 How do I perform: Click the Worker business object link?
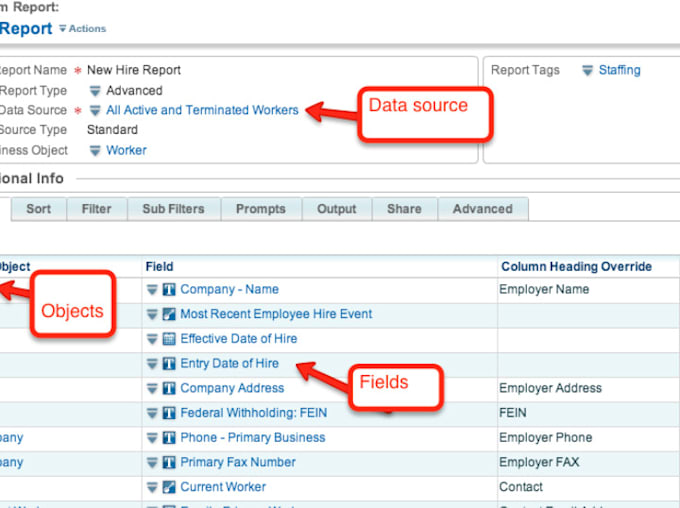[126, 151]
